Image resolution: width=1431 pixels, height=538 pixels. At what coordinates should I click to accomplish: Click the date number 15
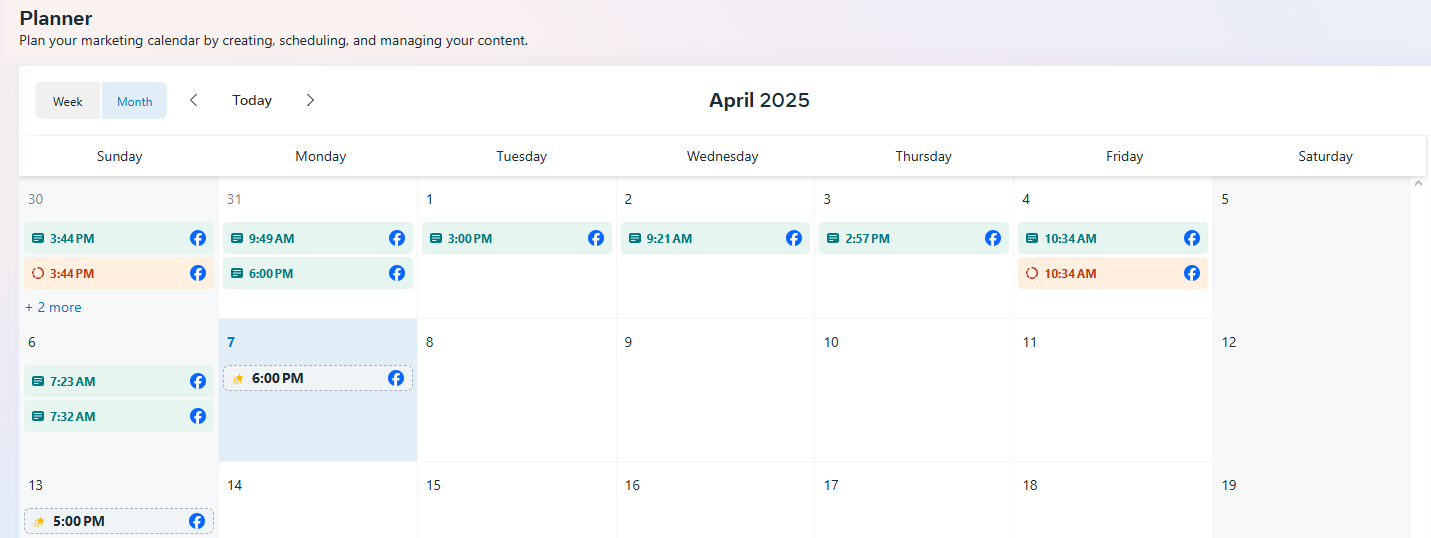click(433, 485)
